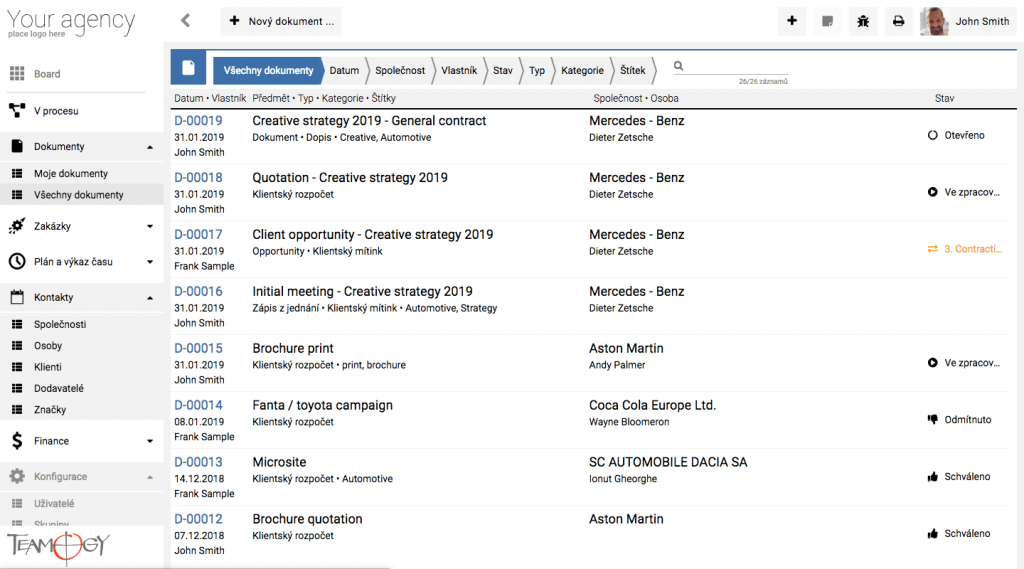
Task: Open document D-00012
Action: [x=199, y=519]
